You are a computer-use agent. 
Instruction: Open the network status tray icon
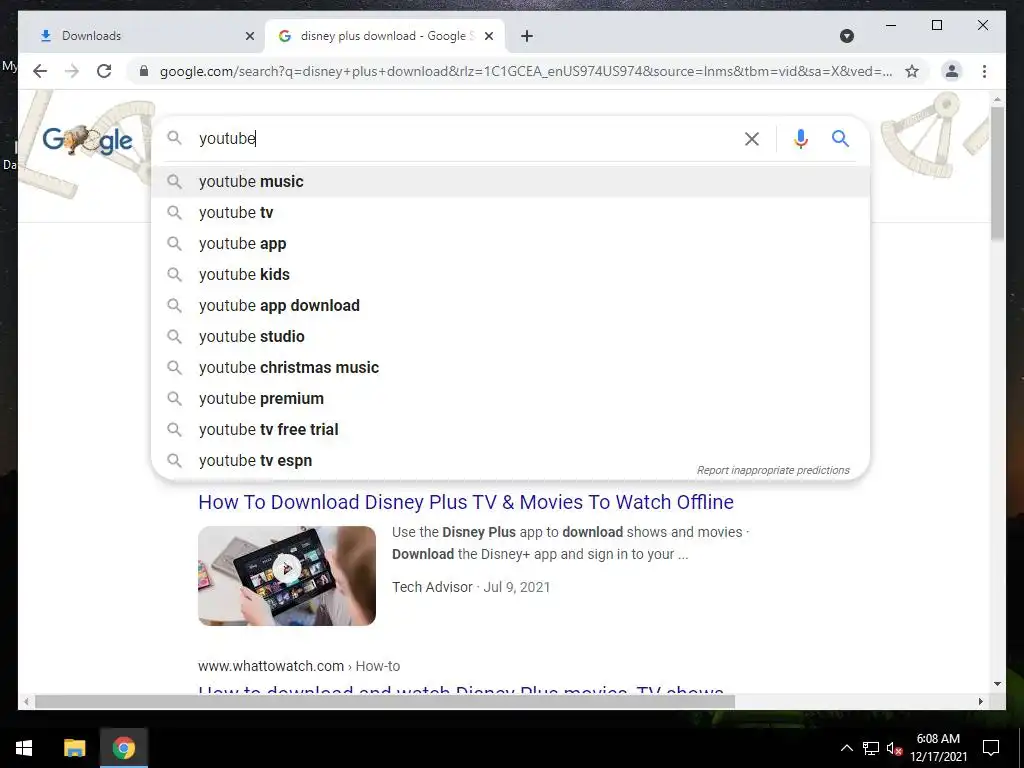[x=871, y=748]
